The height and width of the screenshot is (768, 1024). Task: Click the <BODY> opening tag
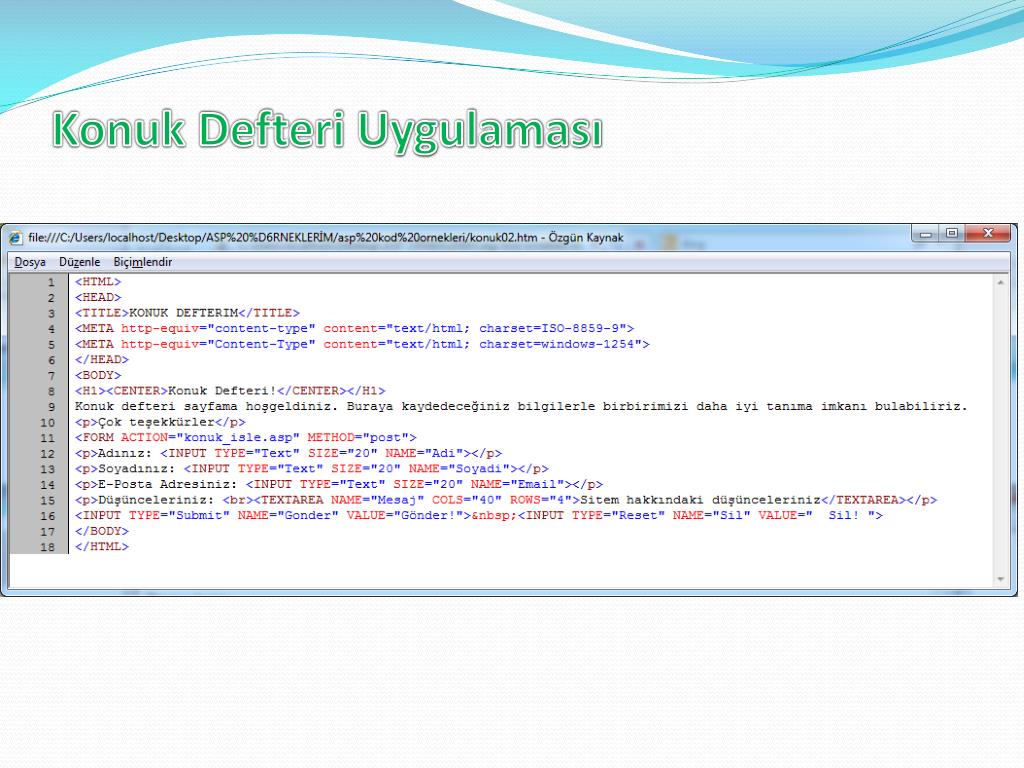[x=98, y=376]
